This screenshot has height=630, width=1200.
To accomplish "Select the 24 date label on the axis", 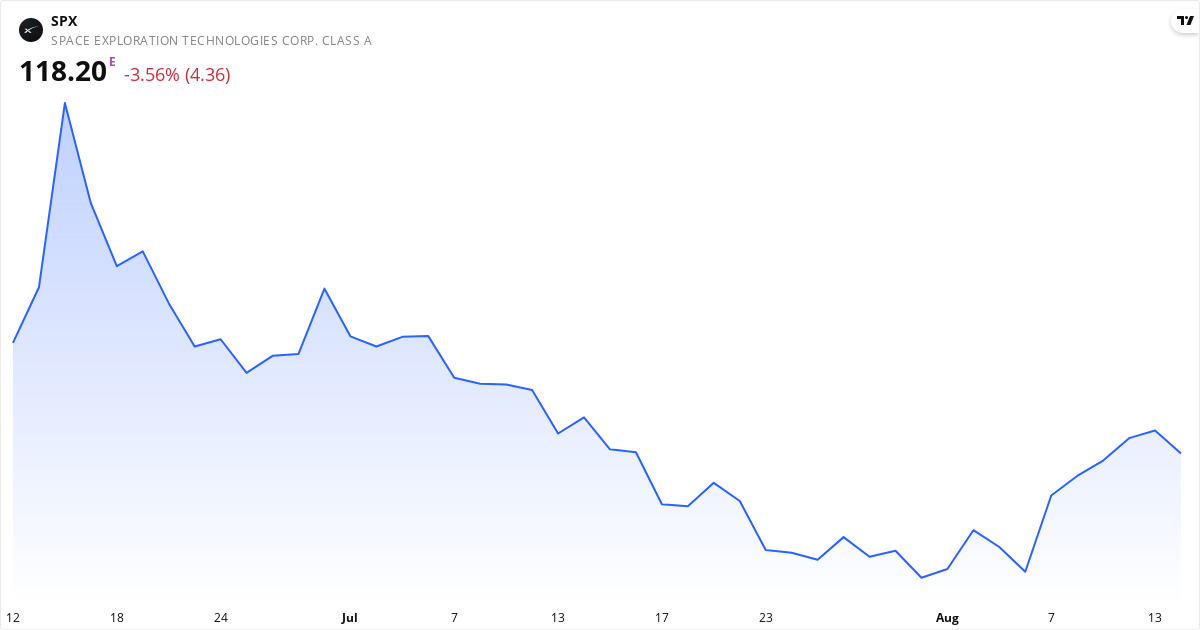I will [221, 618].
